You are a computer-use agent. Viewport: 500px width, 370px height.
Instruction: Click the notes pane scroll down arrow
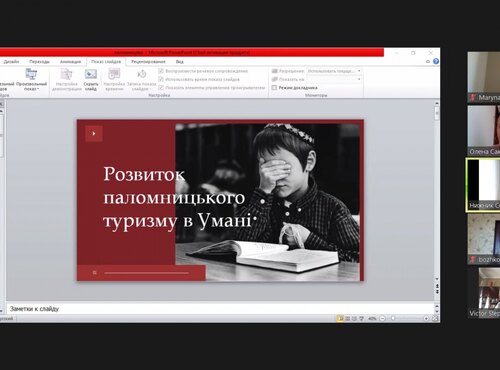pyautogui.click(x=437, y=311)
